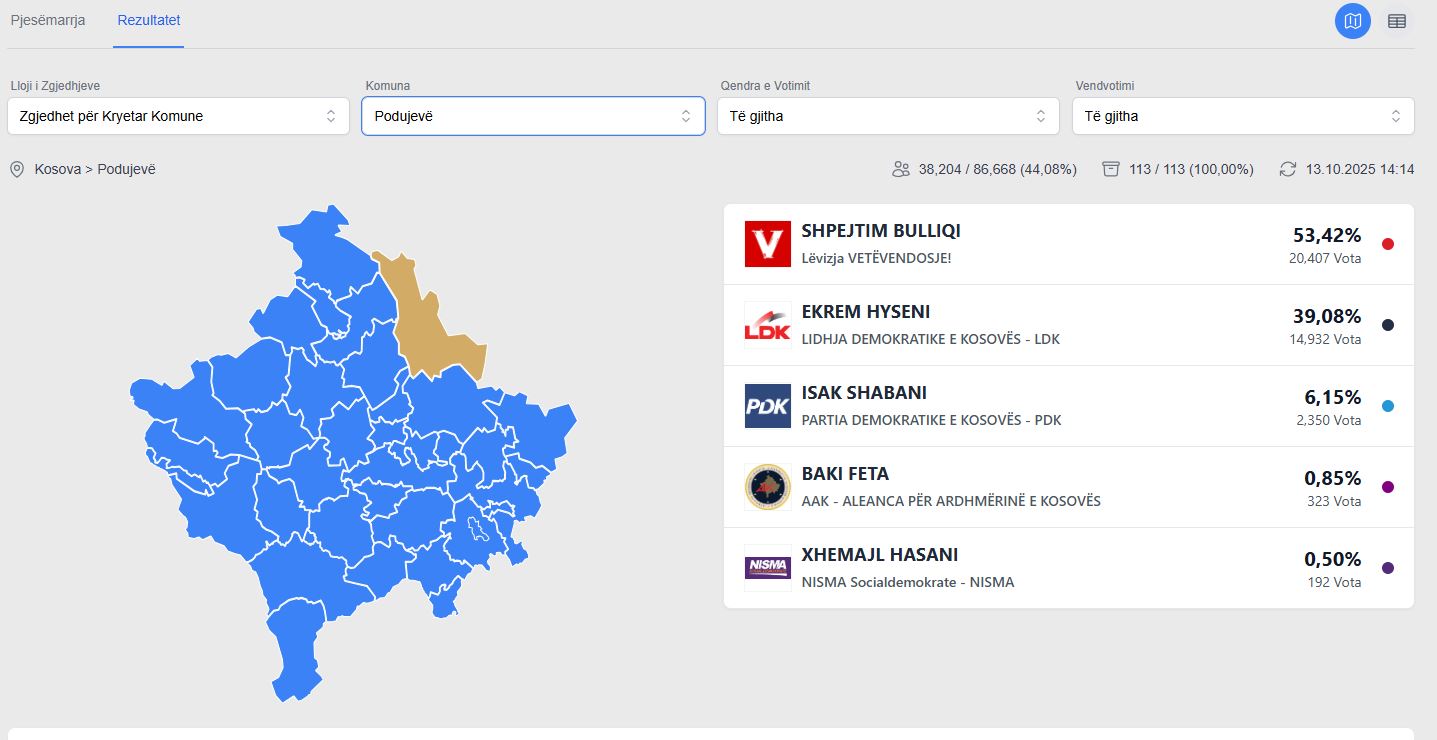The width and height of the screenshot is (1437, 740).
Task: Click the voter turnout people icon
Action: pyautogui.click(x=901, y=170)
